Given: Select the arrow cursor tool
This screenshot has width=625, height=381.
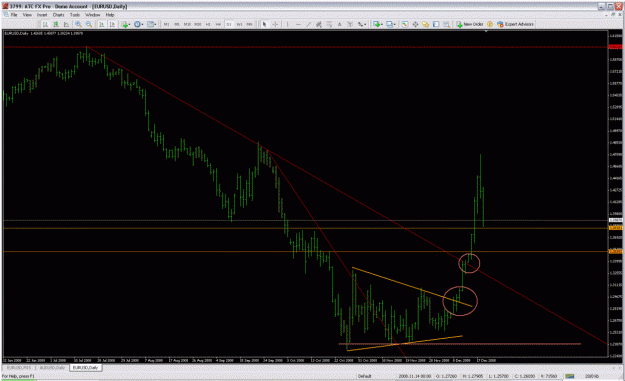Looking at the screenshot, I should click(x=264, y=24).
